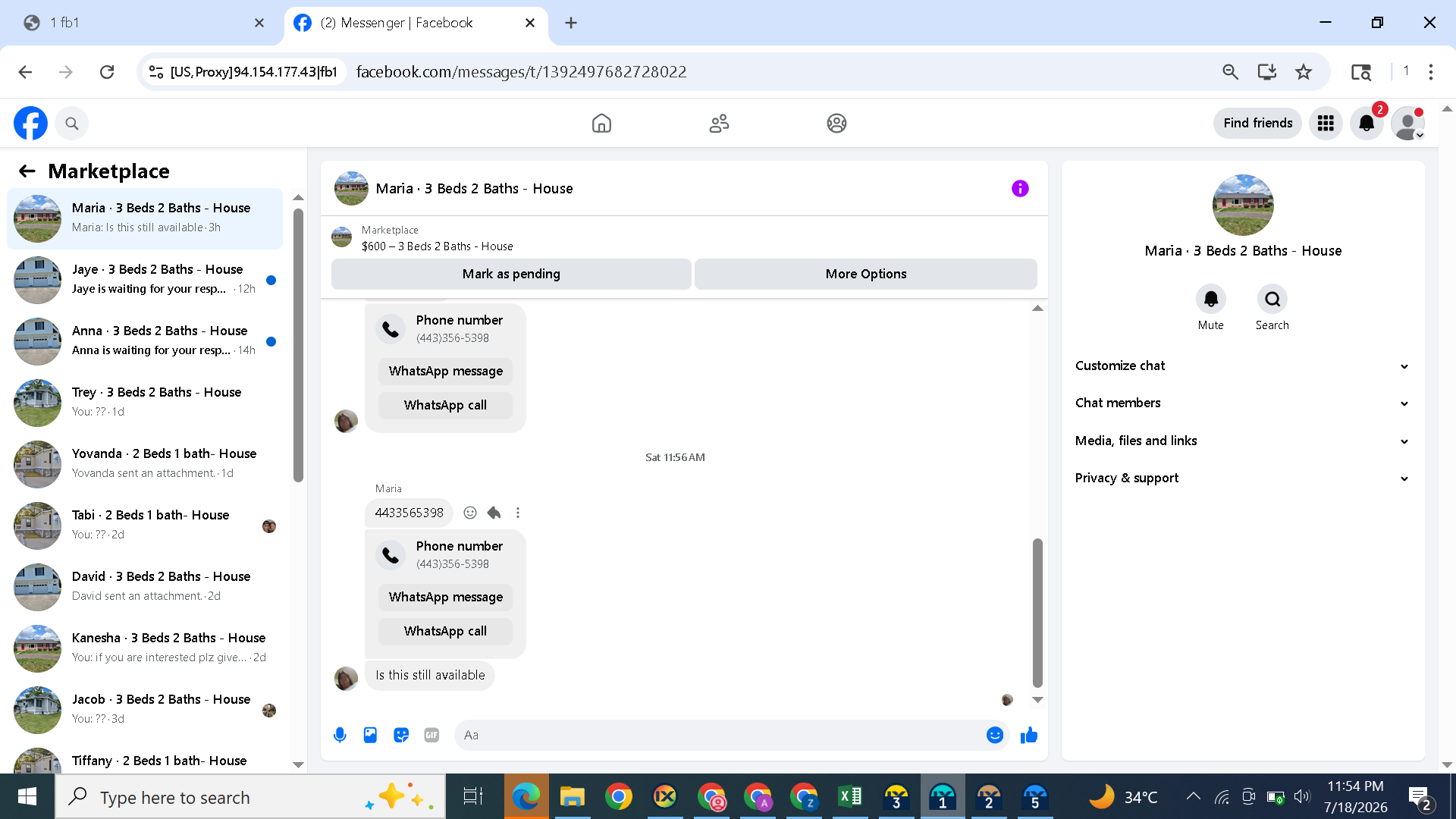Expand the Customize chat section
This screenshot has width=1456, height=819.
1242,366
